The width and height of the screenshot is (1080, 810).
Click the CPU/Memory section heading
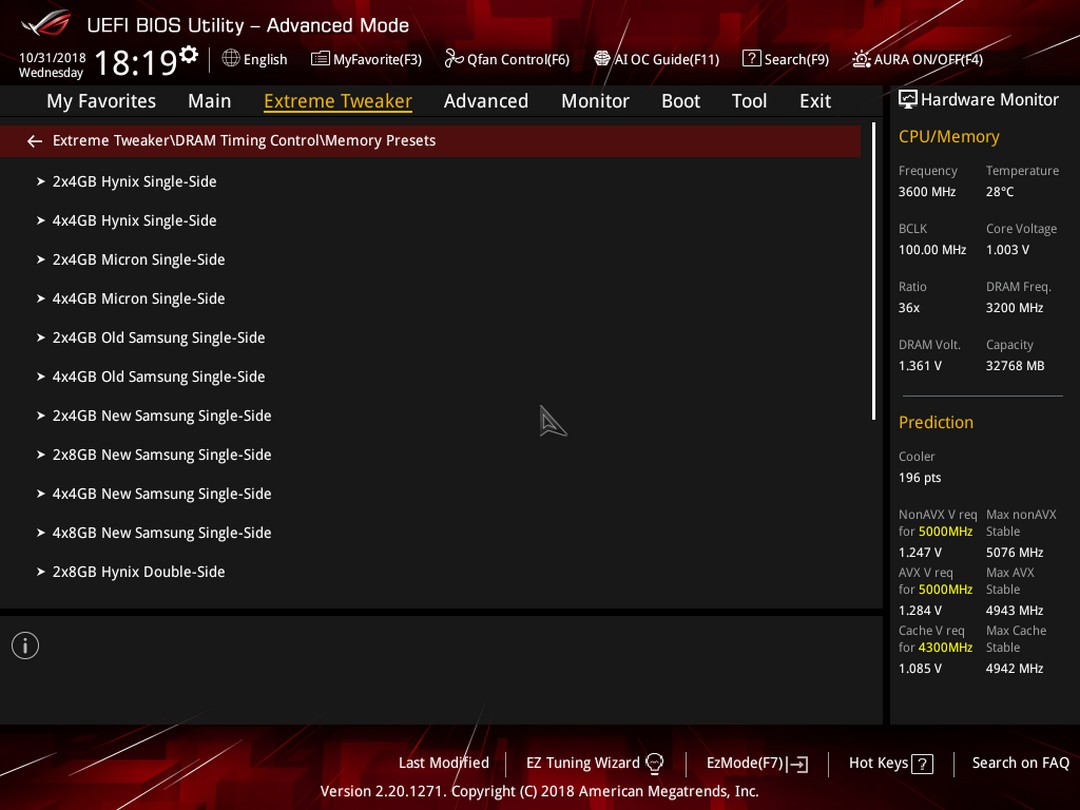tap(948, 136)
